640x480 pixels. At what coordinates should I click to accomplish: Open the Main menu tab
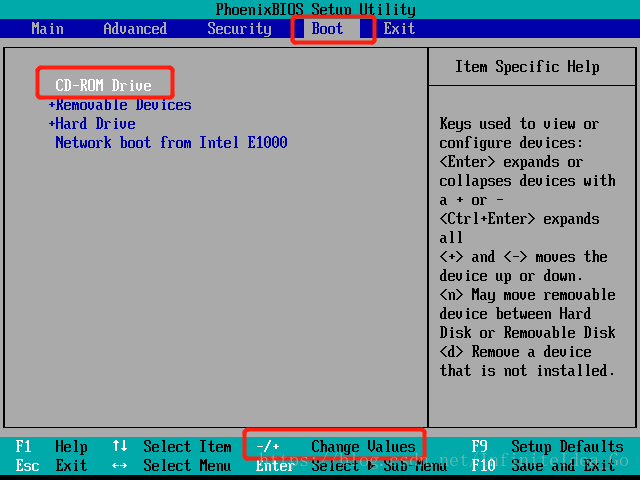pos(47,29)
